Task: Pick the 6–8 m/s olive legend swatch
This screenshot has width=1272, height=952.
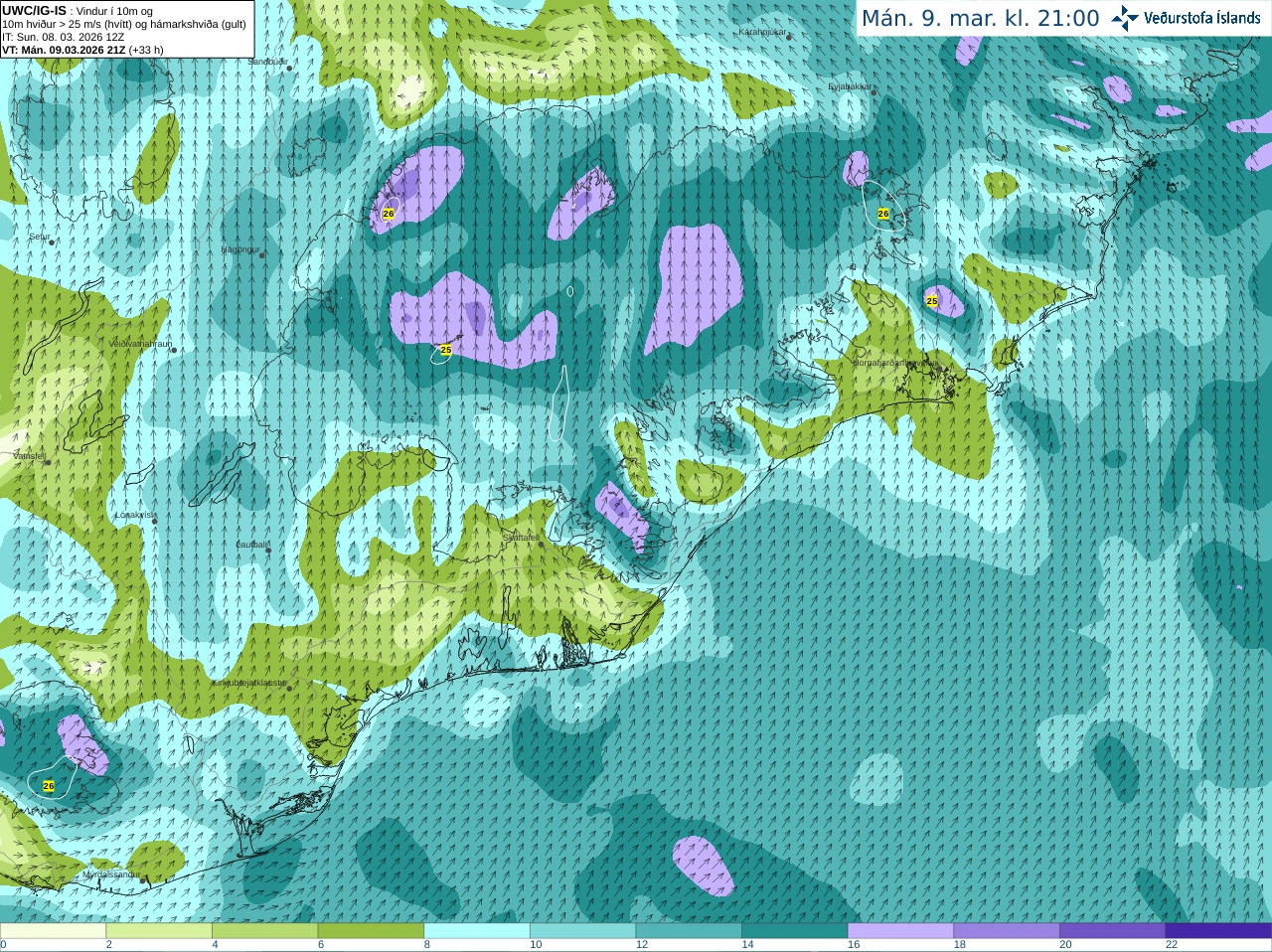Action: (371, 931)
